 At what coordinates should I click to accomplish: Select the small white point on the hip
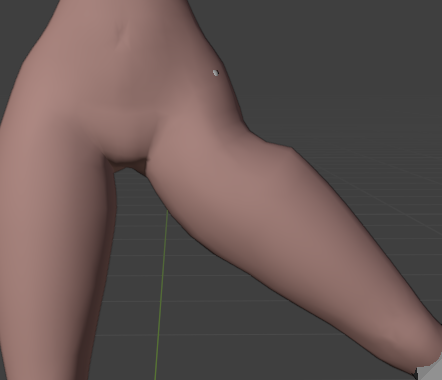pos(216,73)
